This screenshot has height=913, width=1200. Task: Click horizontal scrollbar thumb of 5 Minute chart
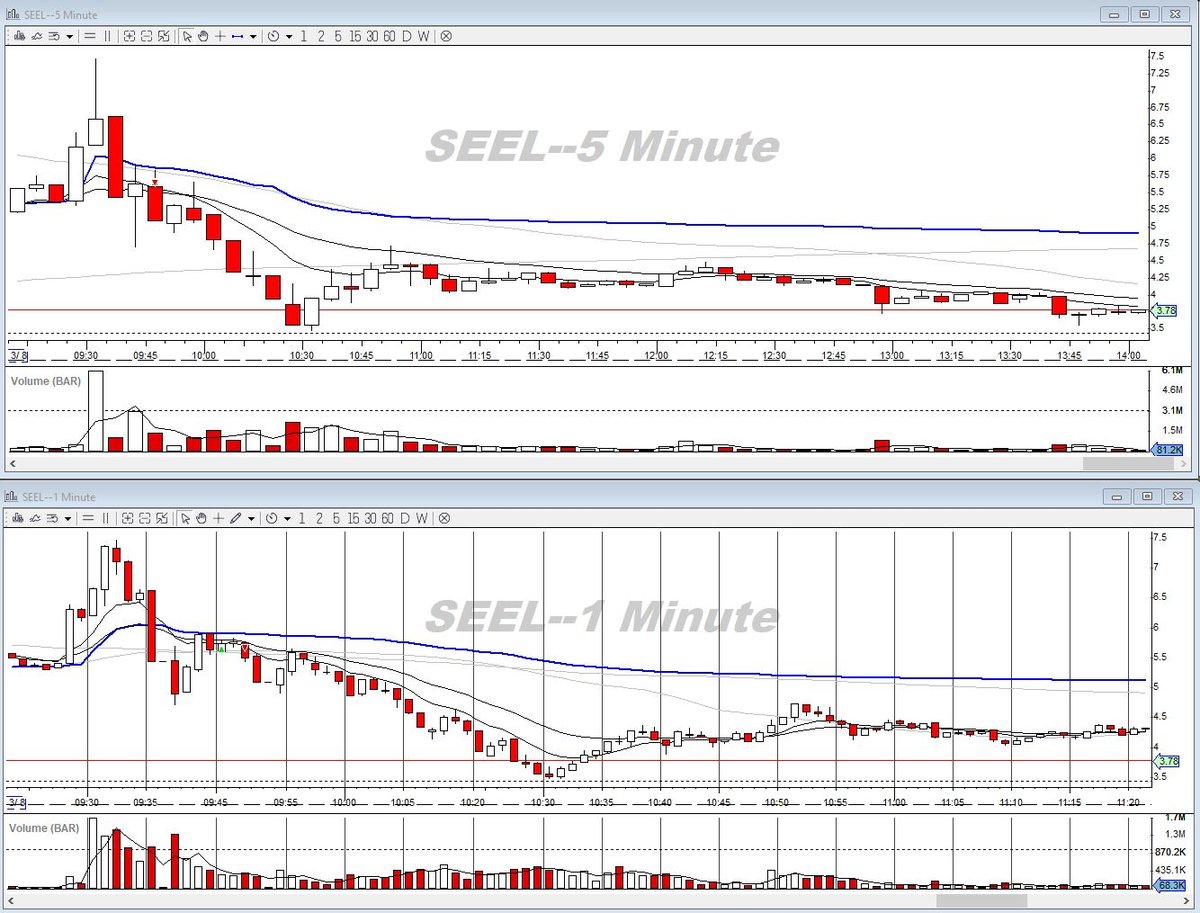[x=1119, y=464]
